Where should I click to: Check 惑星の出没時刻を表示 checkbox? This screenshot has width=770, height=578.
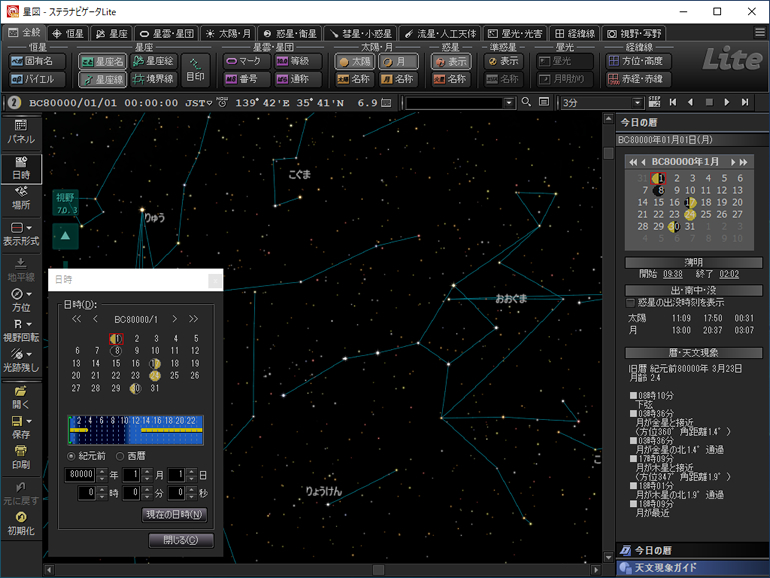tap(631, 303)
